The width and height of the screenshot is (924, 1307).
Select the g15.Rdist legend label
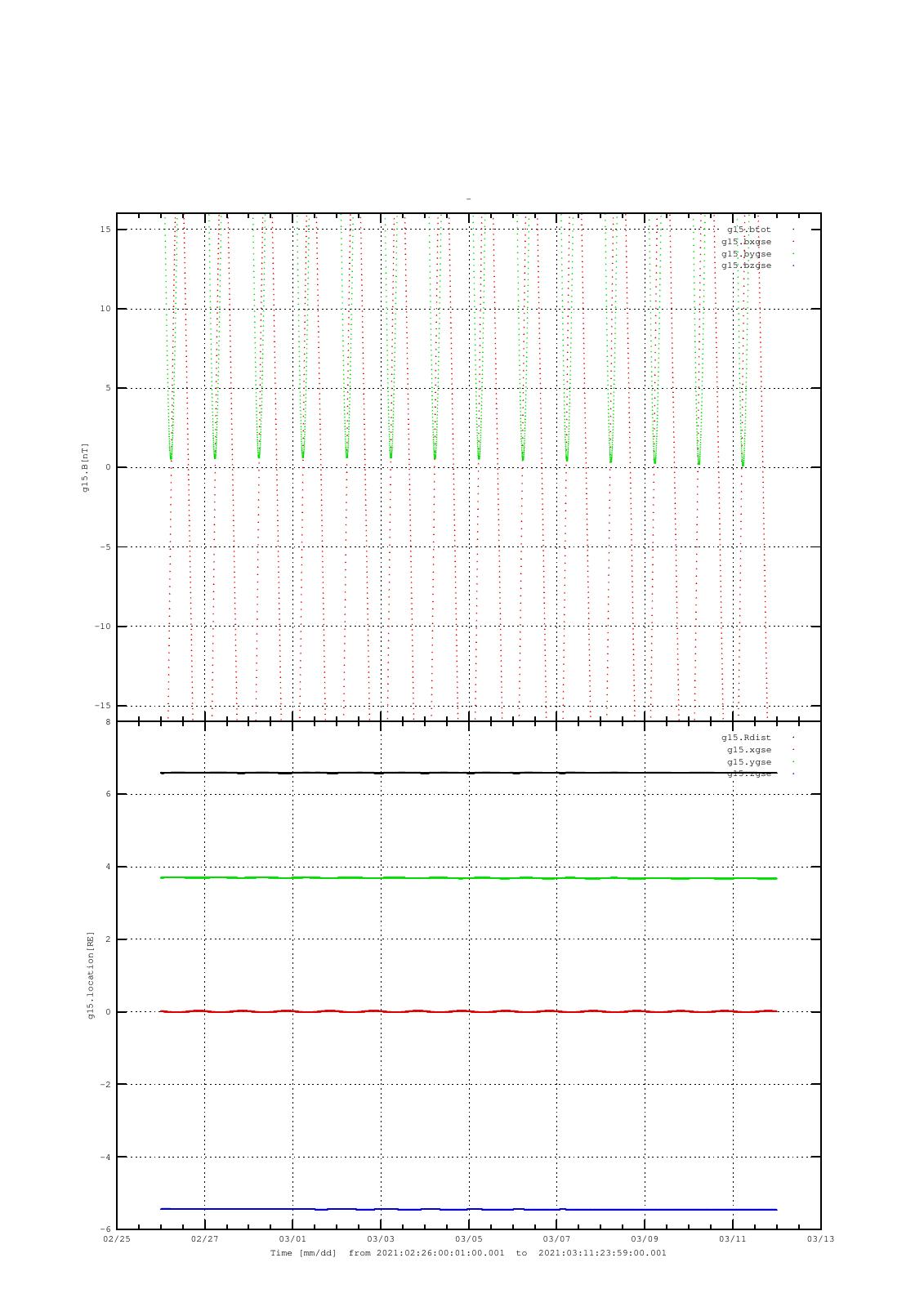(746, 738)
